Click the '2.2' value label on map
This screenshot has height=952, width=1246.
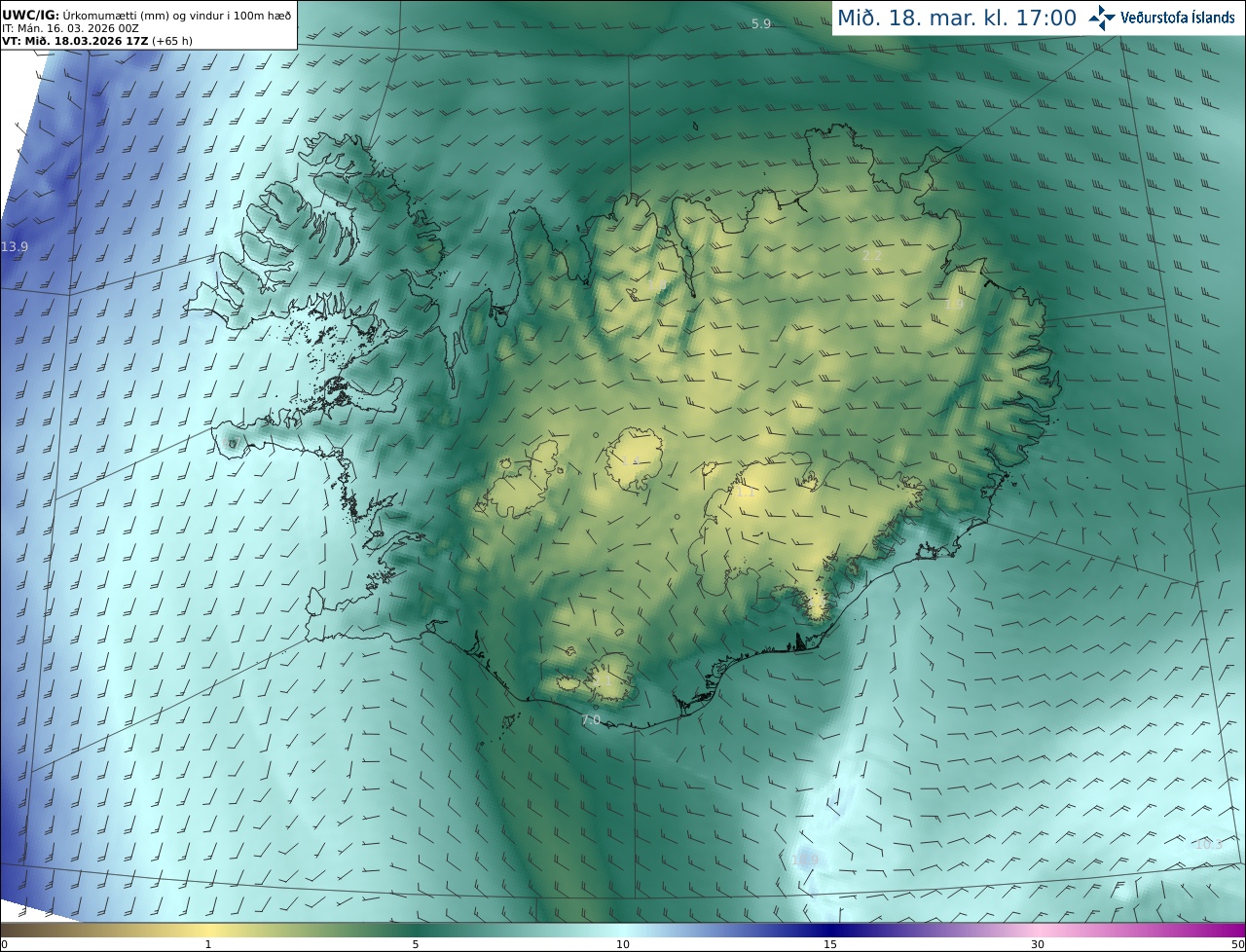pos(872,256)
